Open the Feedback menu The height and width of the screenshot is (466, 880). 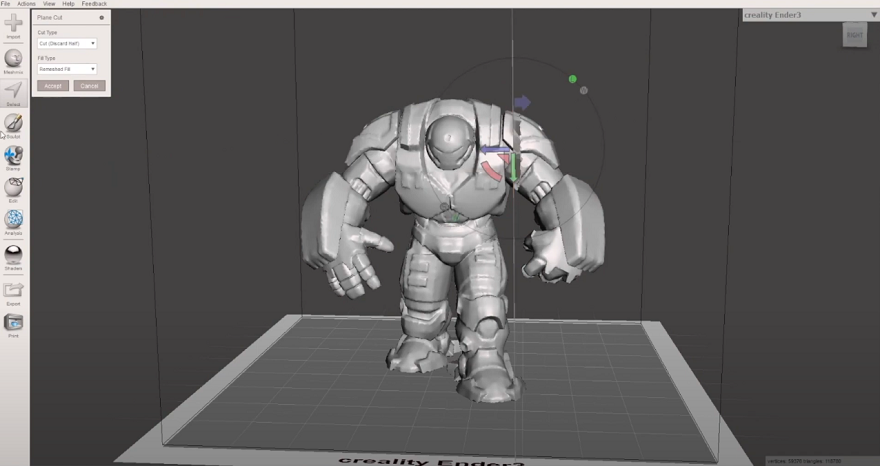click(94, 4)
